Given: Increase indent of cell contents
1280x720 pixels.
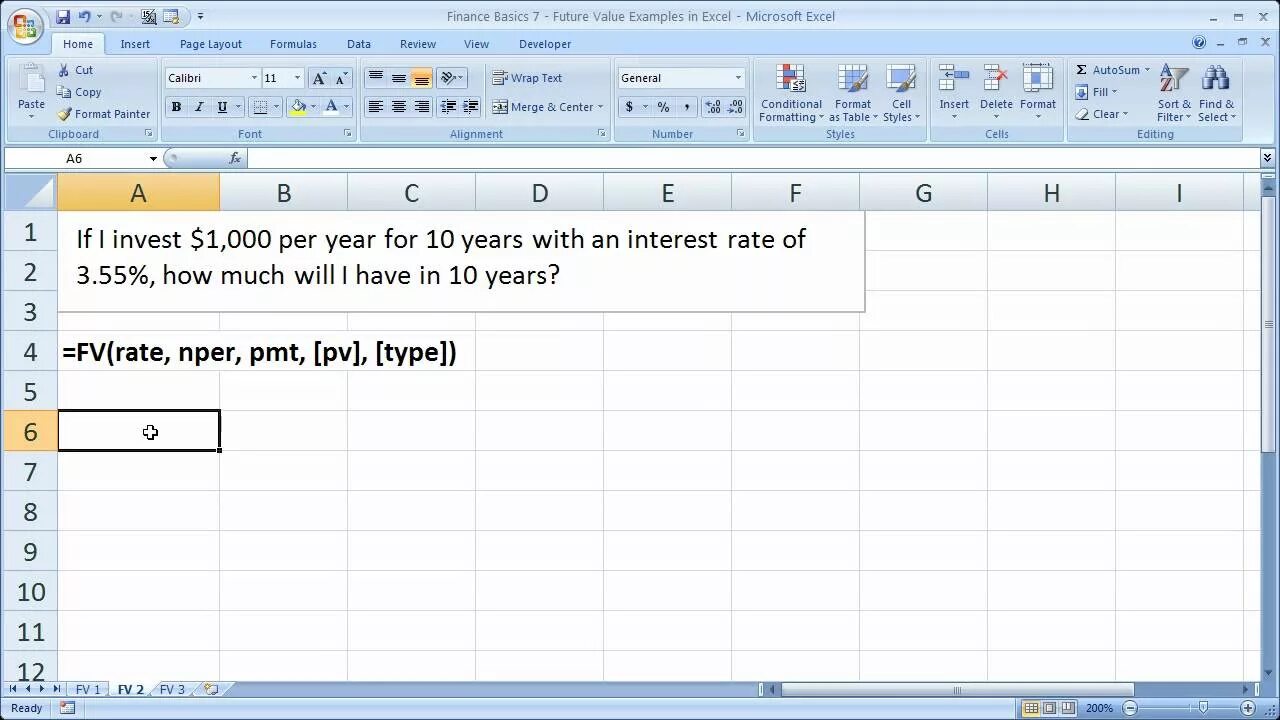Looking at the screenshot, I should pyautogui.click(x=471, y=107).
